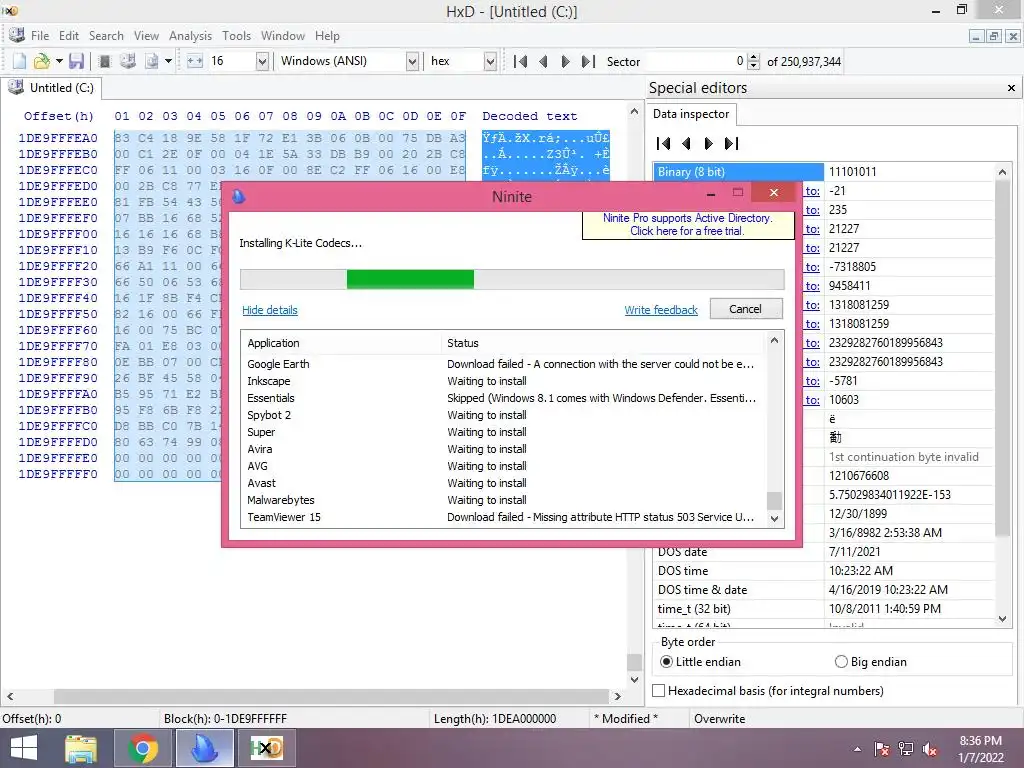The height and width of the screenshot is (768, 1024).
Task: Create a new file with the New toolbar icon
Action: pos(19,61)
